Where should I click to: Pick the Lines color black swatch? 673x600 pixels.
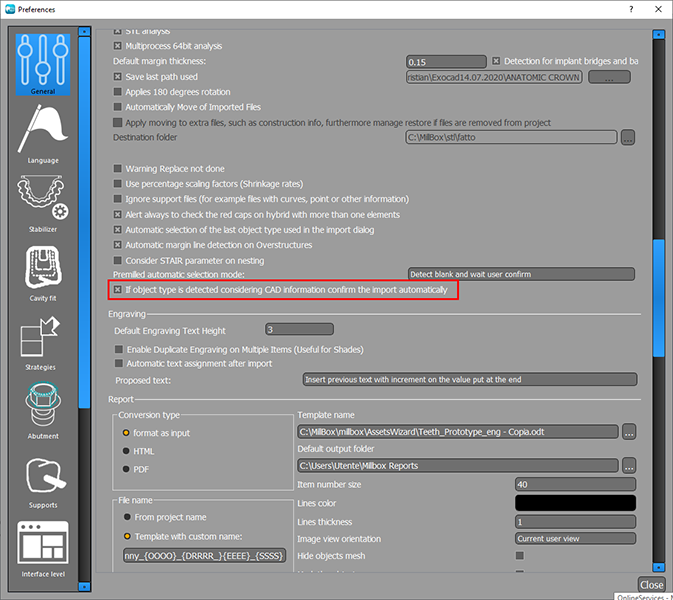[575, 503]
